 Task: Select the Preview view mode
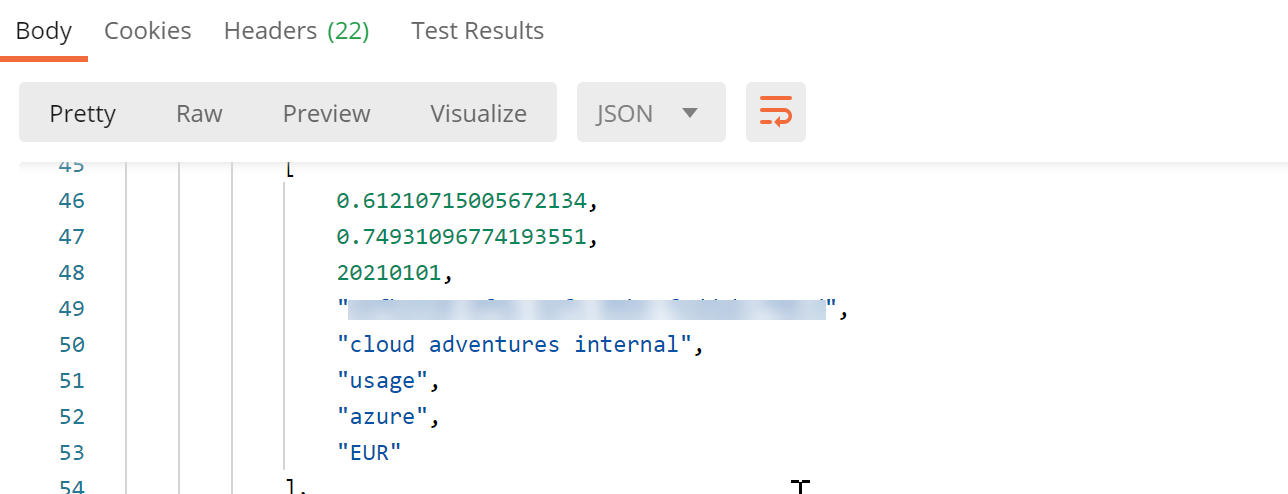point(326,114)
